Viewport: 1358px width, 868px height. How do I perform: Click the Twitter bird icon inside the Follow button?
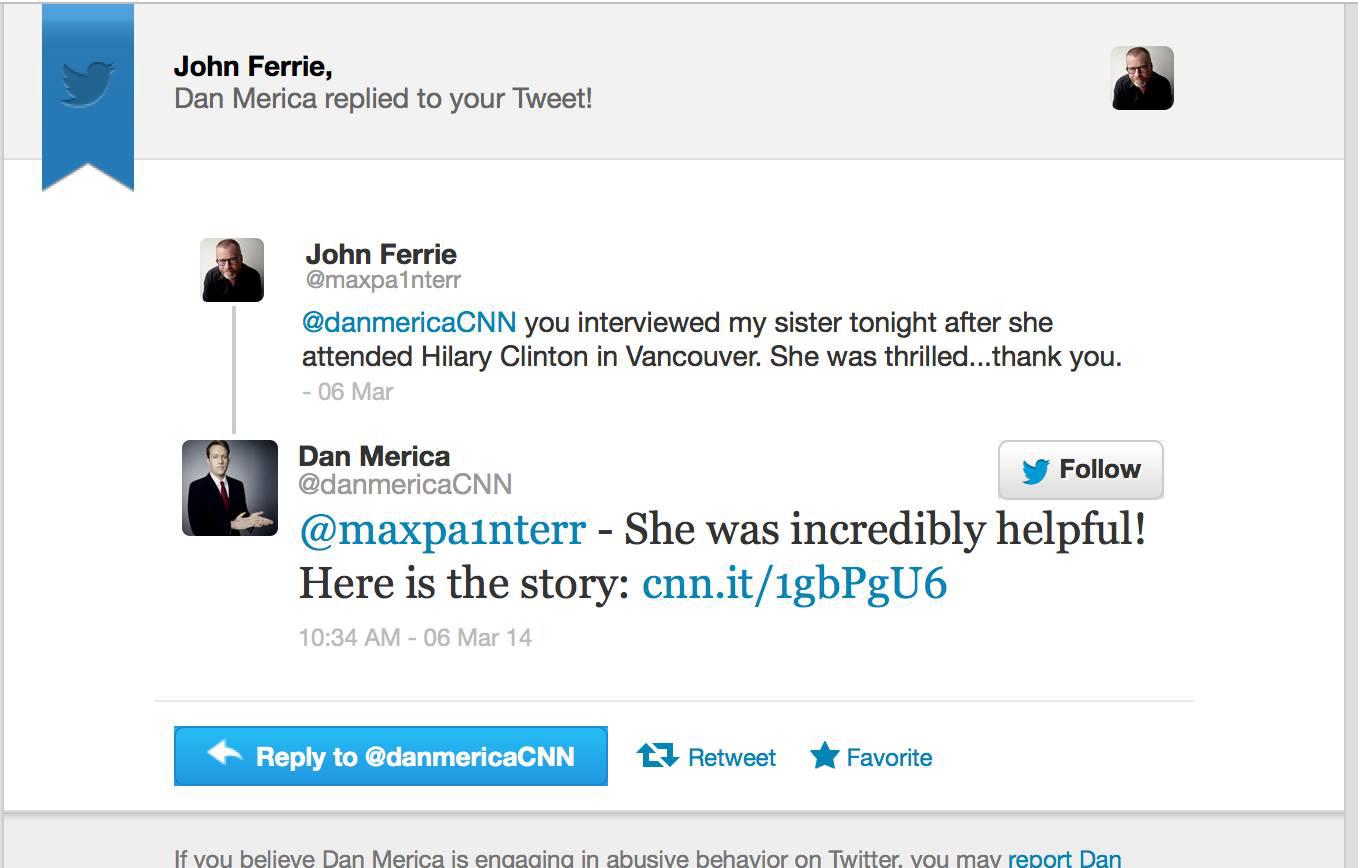pyautogui.click(x=1035, y=471)
